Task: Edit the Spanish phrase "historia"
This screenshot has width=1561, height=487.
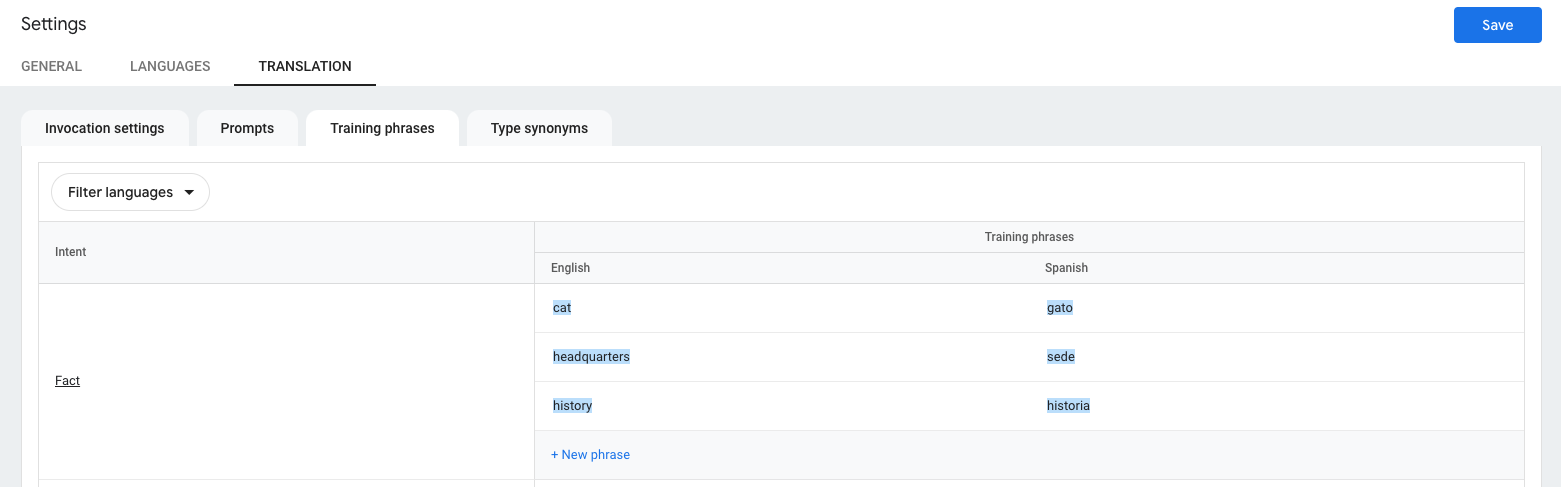Action: [x=1068, y=406]
